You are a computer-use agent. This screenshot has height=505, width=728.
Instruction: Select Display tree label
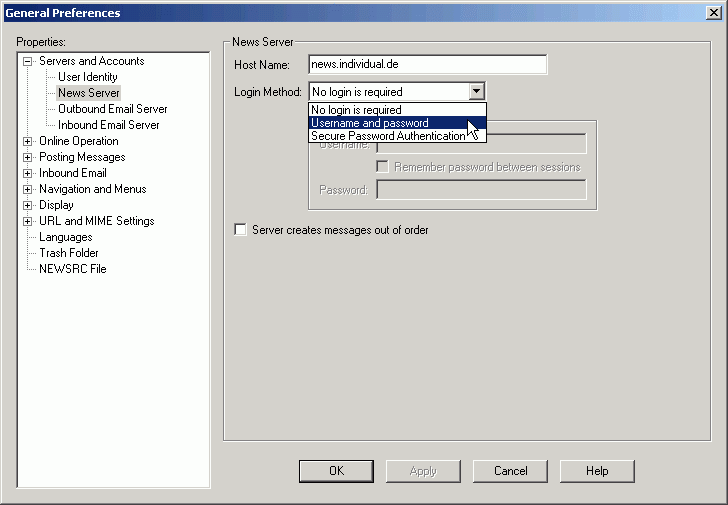click(x=56, y=205)
